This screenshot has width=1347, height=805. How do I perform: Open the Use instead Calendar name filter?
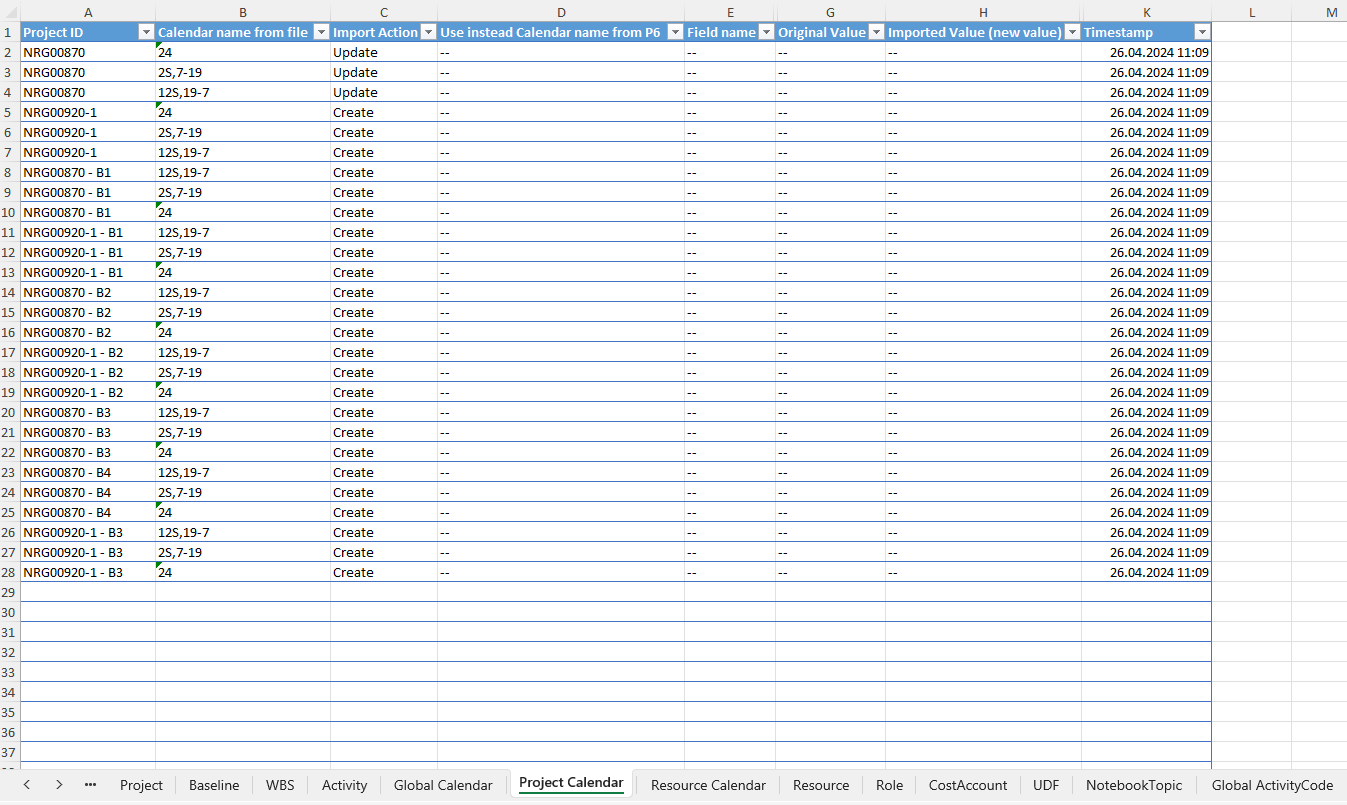coord(675,32)
